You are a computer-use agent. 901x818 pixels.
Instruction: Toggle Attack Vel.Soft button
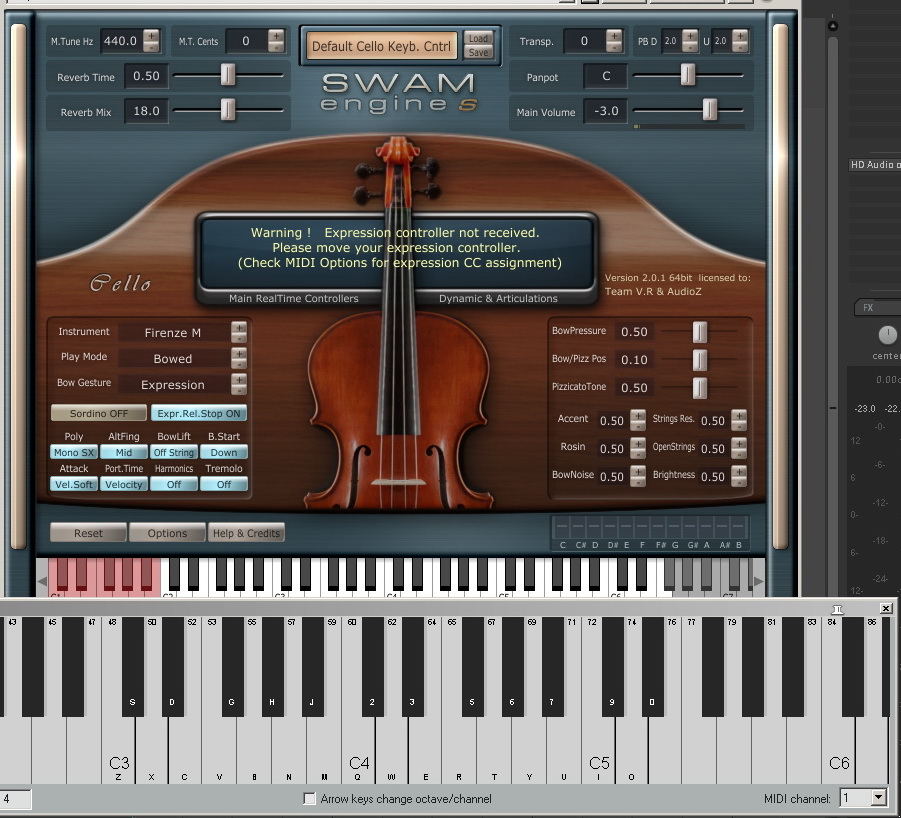(74, 484)
